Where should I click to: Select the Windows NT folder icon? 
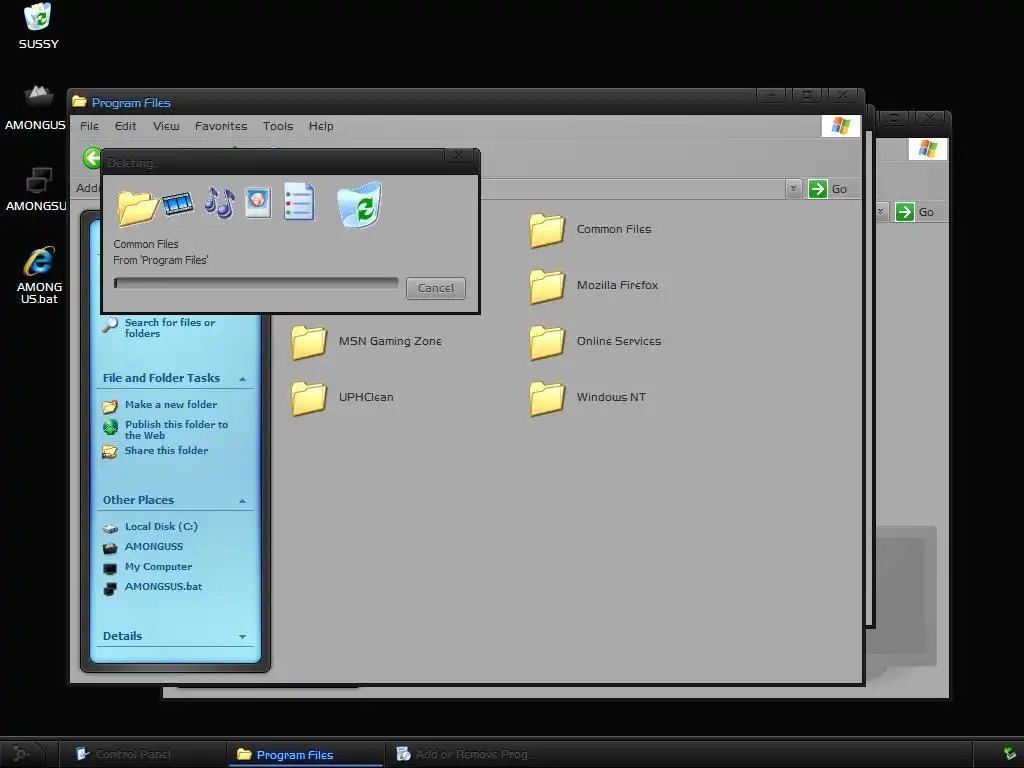tap(547, 398)
